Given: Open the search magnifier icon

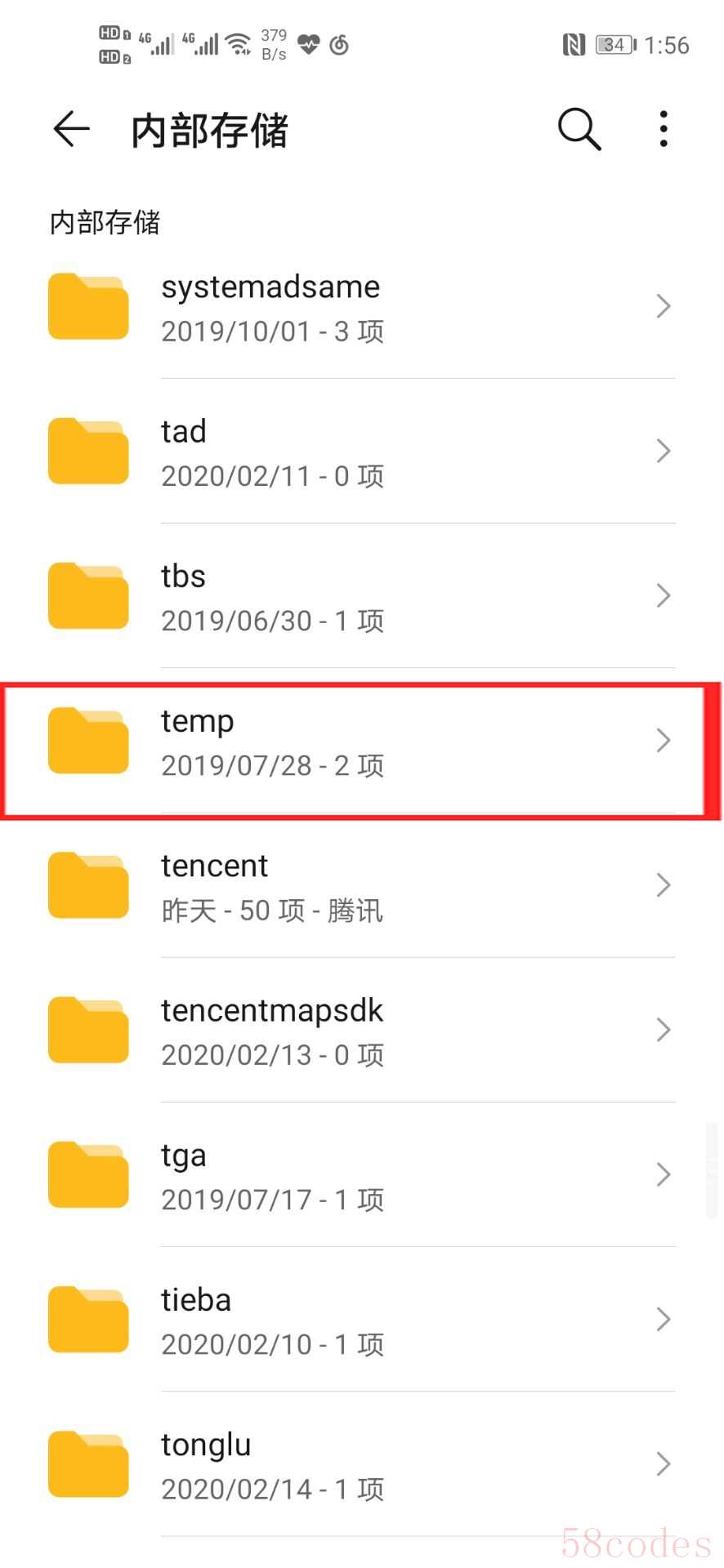Looking at the screenshot, I should pos(579,129).
